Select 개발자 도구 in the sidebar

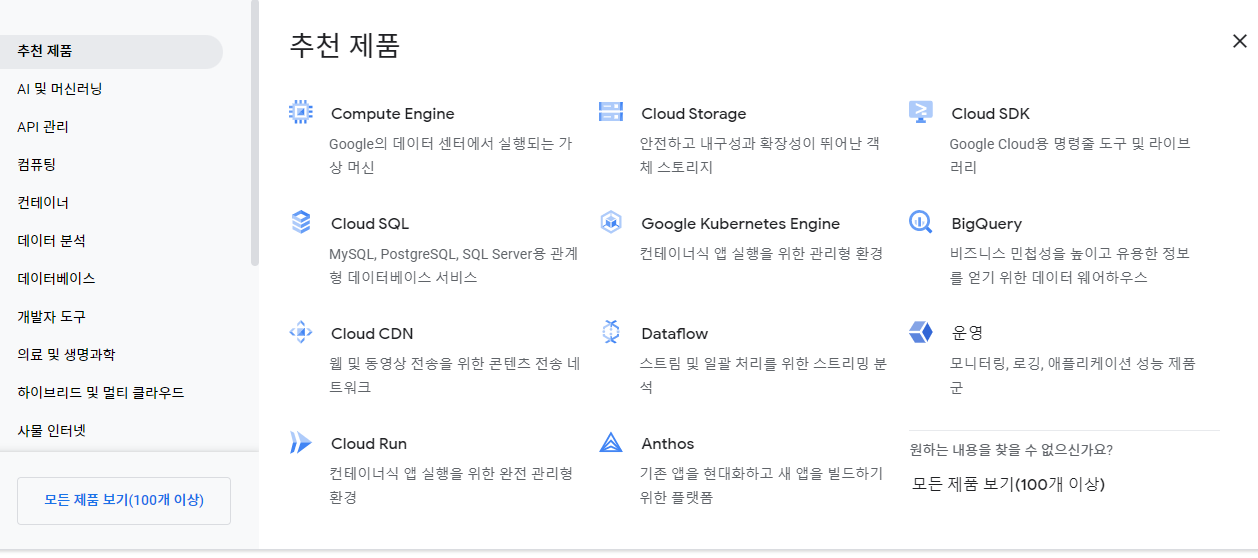(x=51, y=317)
